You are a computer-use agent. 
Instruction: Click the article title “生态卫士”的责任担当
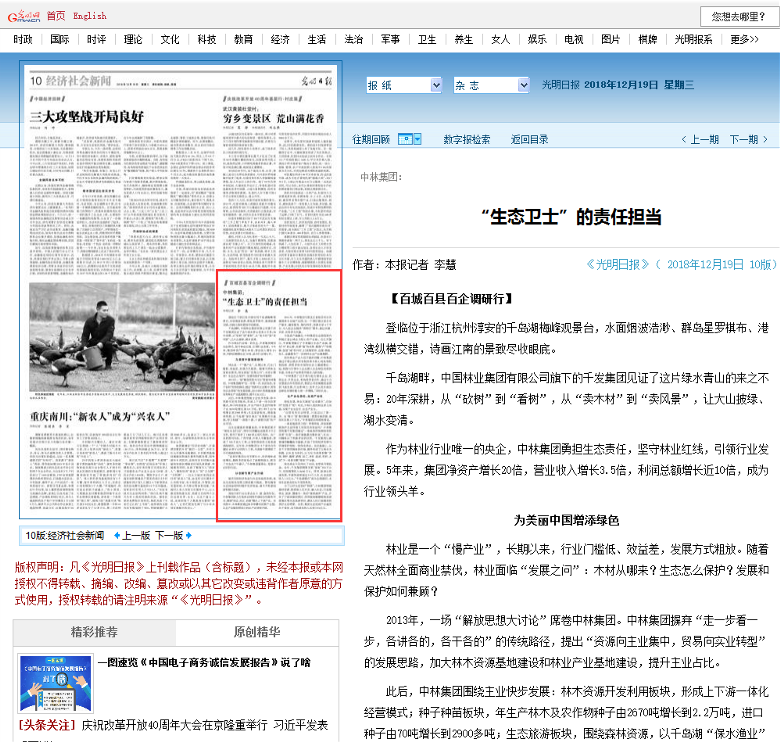(x=571, y=217)
